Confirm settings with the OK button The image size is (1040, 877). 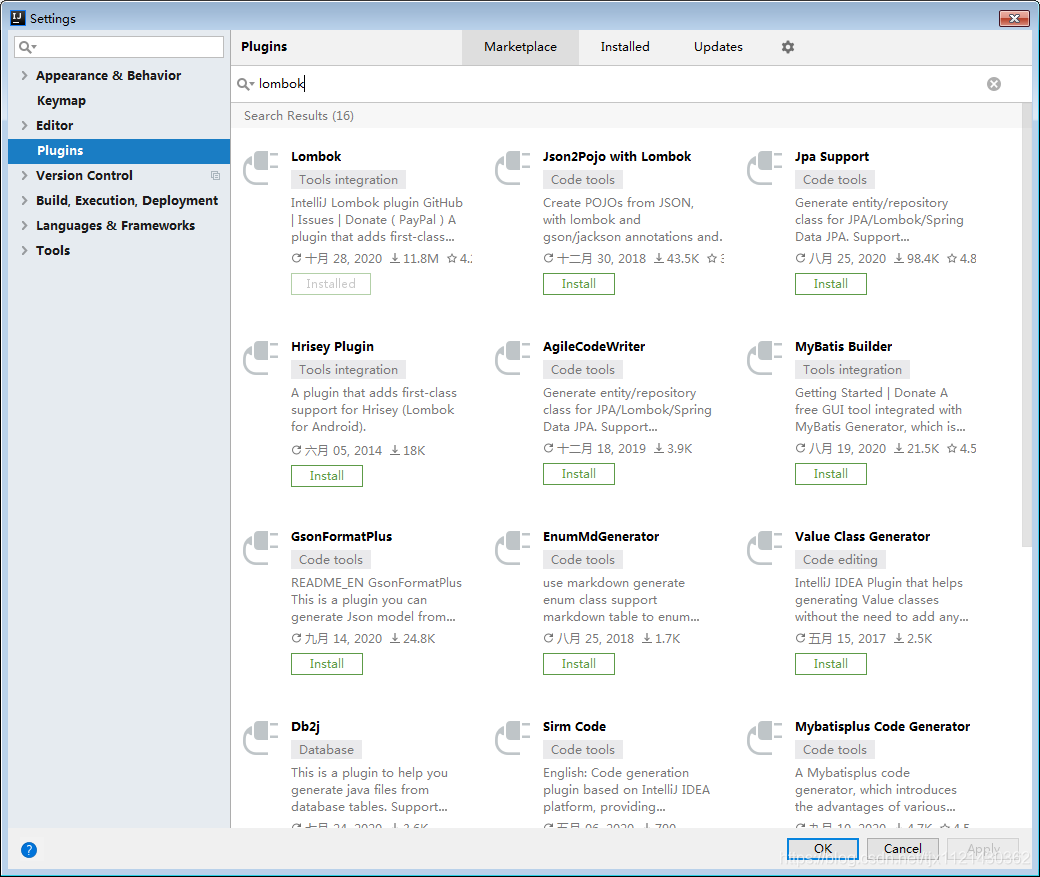pos(822,848)
